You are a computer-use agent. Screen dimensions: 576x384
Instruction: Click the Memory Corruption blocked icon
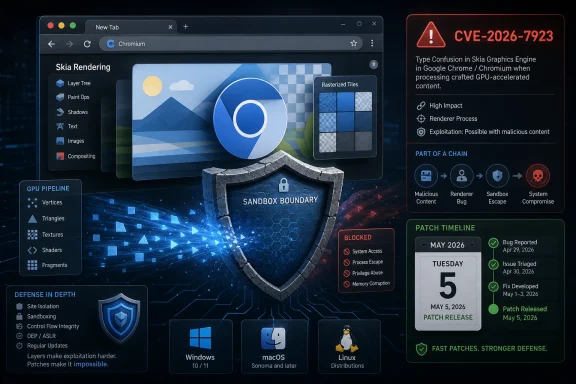[x=346, y=284]
